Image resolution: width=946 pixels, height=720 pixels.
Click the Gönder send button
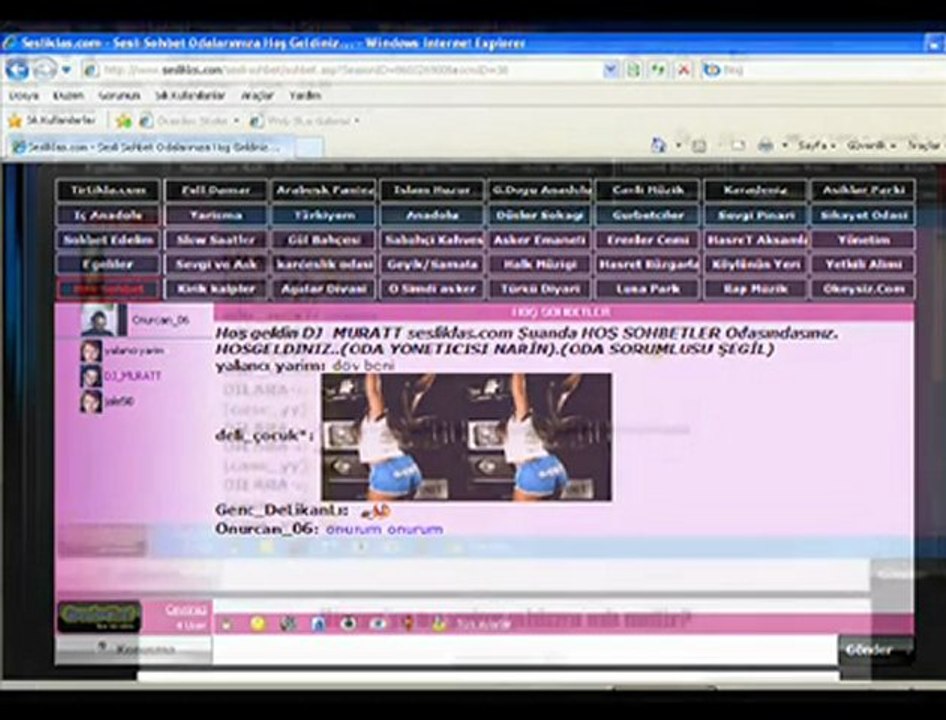click(875, 650)
